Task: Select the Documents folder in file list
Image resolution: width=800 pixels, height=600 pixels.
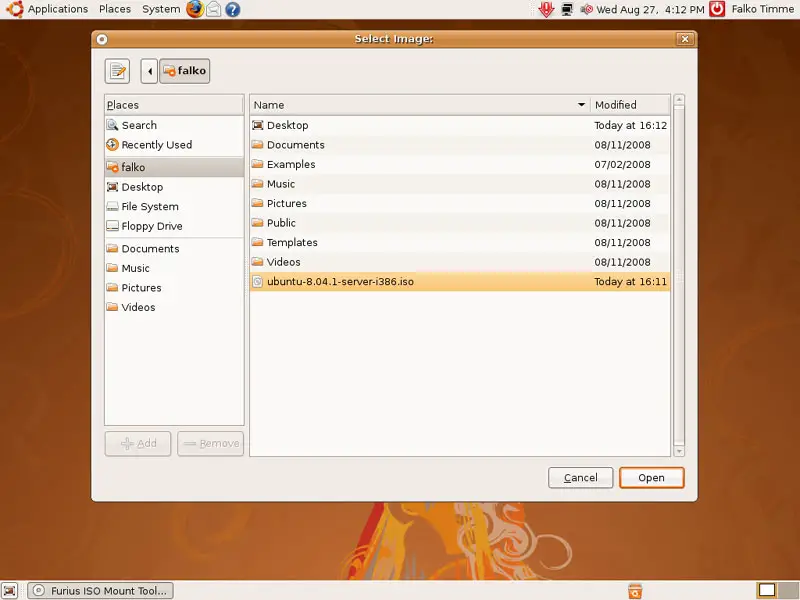Action: click(460, 145)
